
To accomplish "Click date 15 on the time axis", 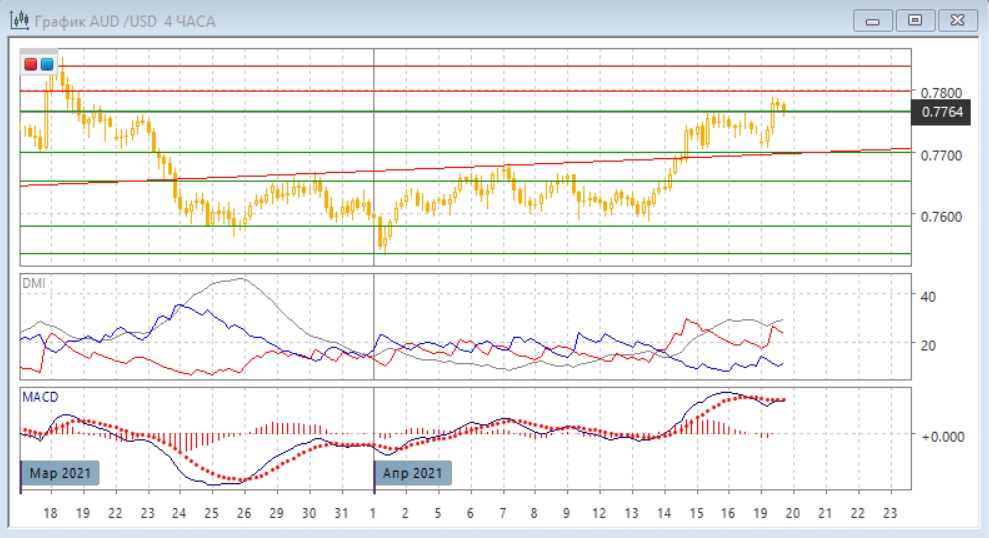I will 694,512.
